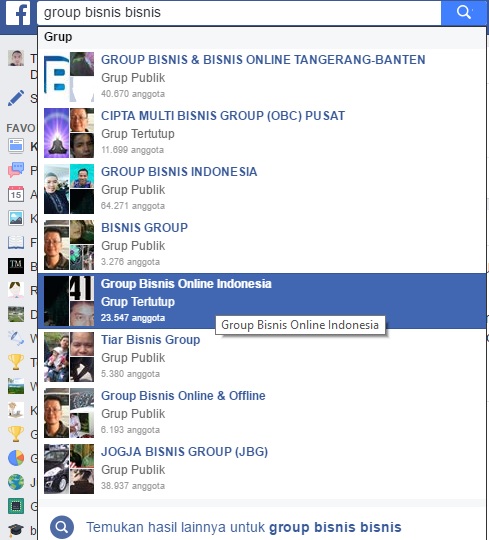
Task: Click the magnifier icon beside 'Temukan hasil lainnya'
Action: pos(62,527)
